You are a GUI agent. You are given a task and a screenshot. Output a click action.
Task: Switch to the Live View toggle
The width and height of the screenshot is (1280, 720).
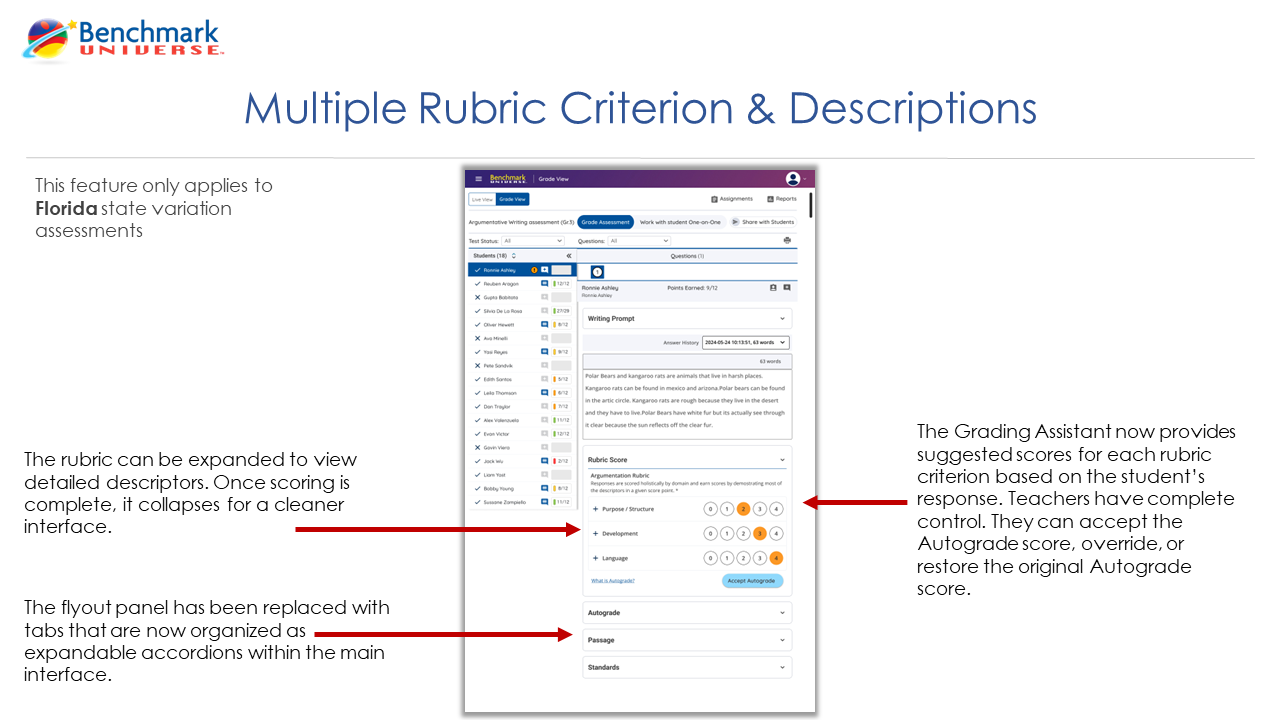[482, 199]
